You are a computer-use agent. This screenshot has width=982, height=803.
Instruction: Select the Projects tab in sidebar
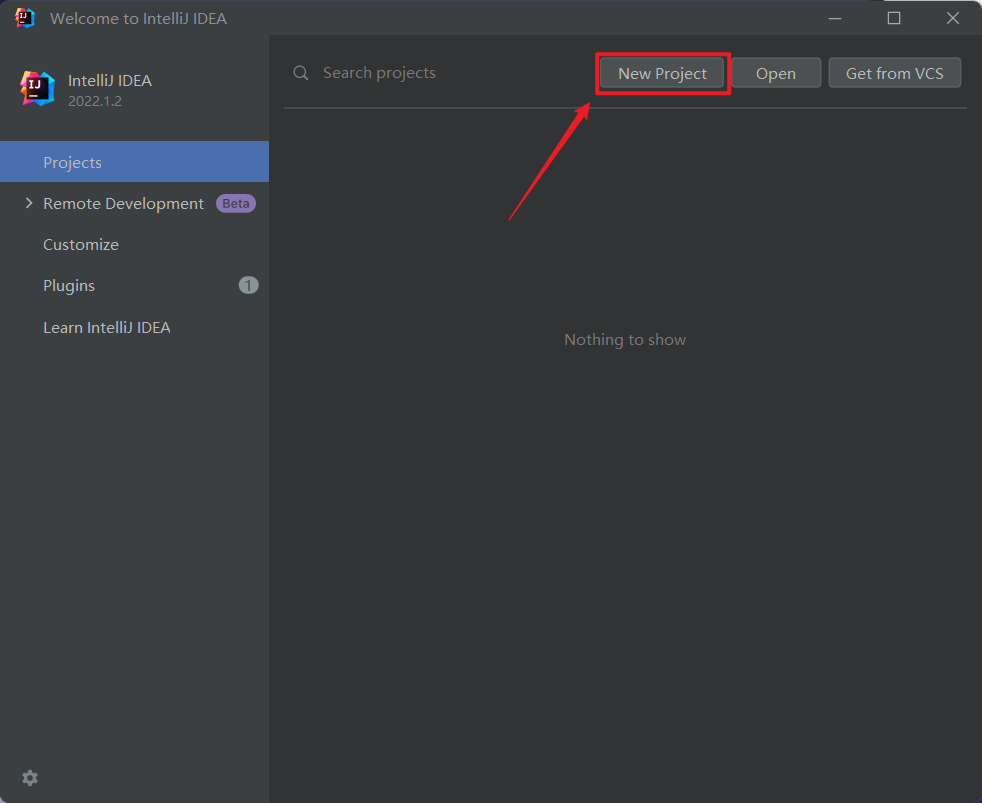(135, 162)
